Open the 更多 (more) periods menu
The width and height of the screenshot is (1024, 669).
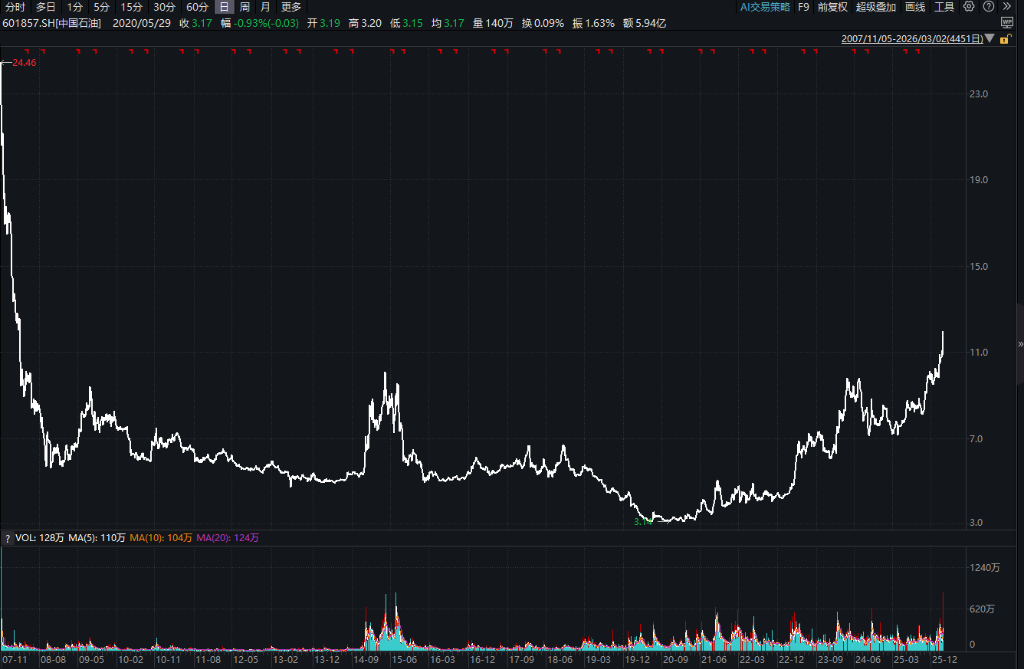(291, 6)
